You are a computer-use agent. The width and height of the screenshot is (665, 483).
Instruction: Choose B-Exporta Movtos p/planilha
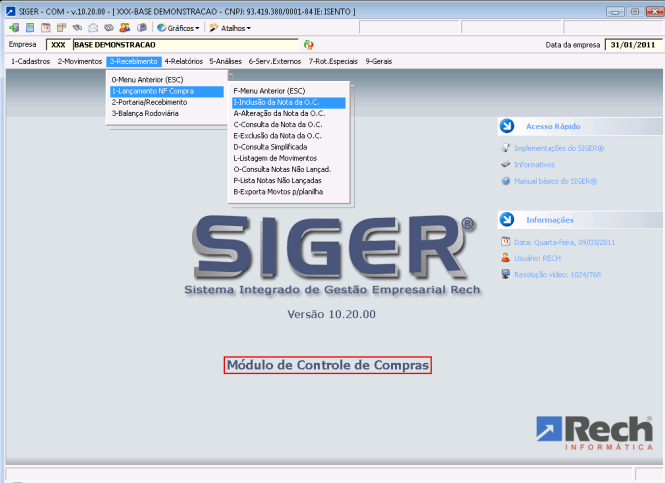[289, 192]
